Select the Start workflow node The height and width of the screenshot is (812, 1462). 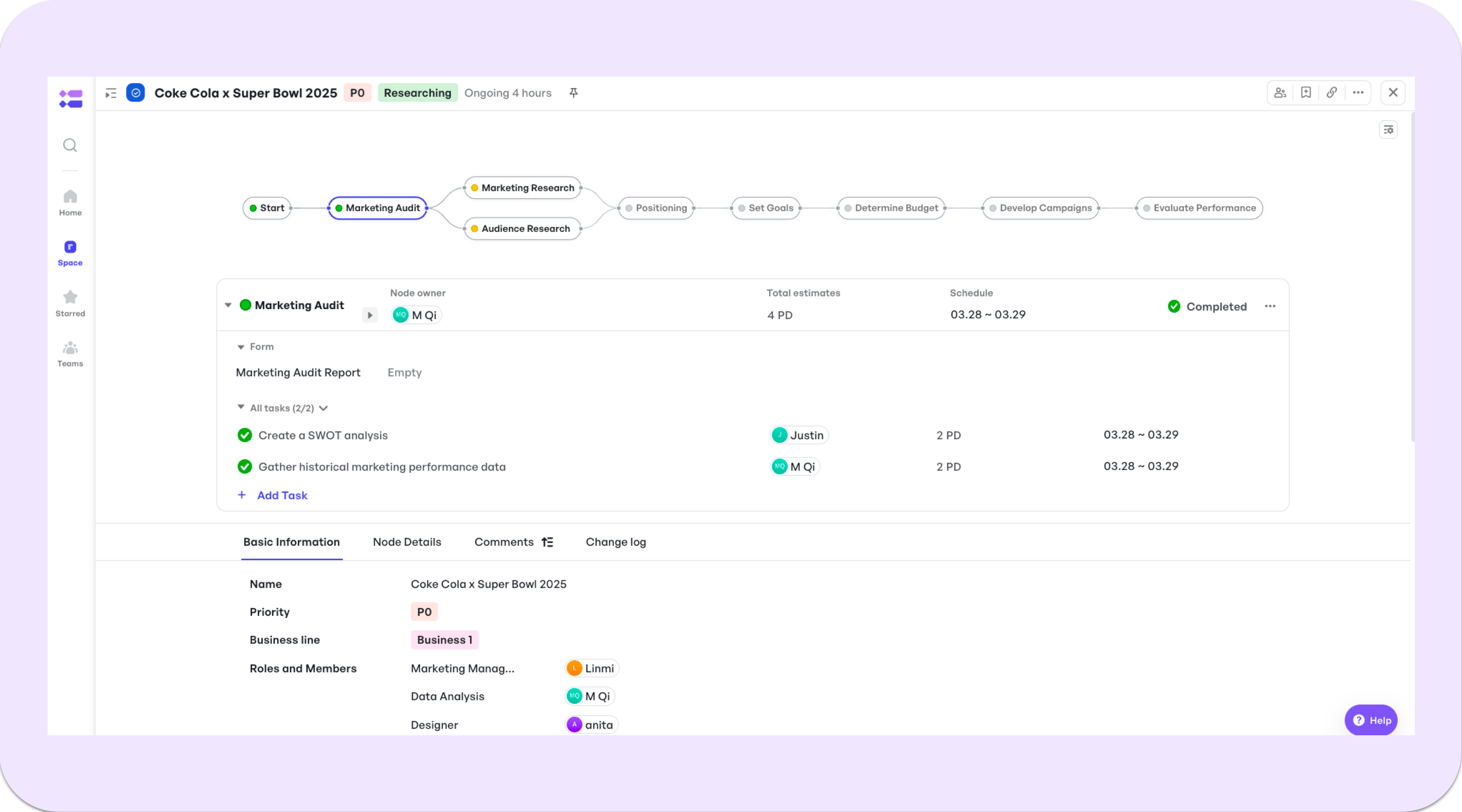point(267,208)
